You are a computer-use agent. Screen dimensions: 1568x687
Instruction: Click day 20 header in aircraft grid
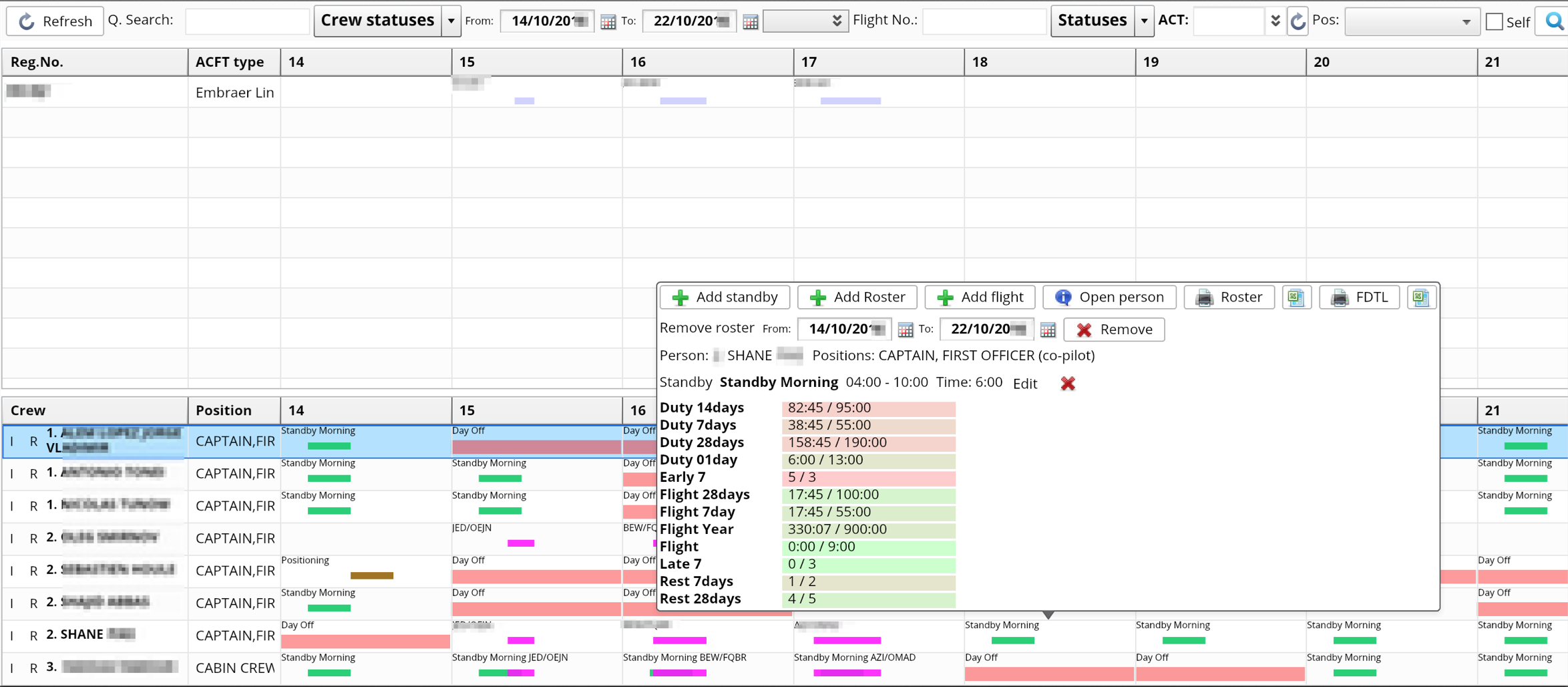(x=1391, y=62)
